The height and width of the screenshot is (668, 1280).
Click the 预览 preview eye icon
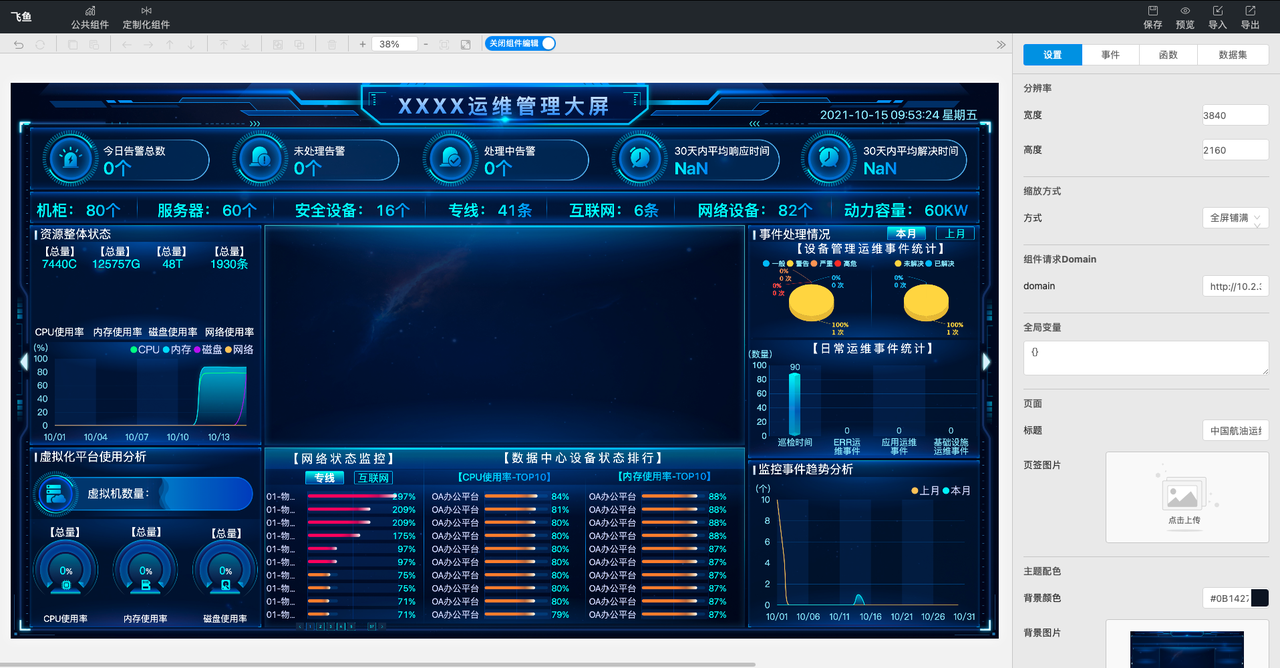point(1185,10)
